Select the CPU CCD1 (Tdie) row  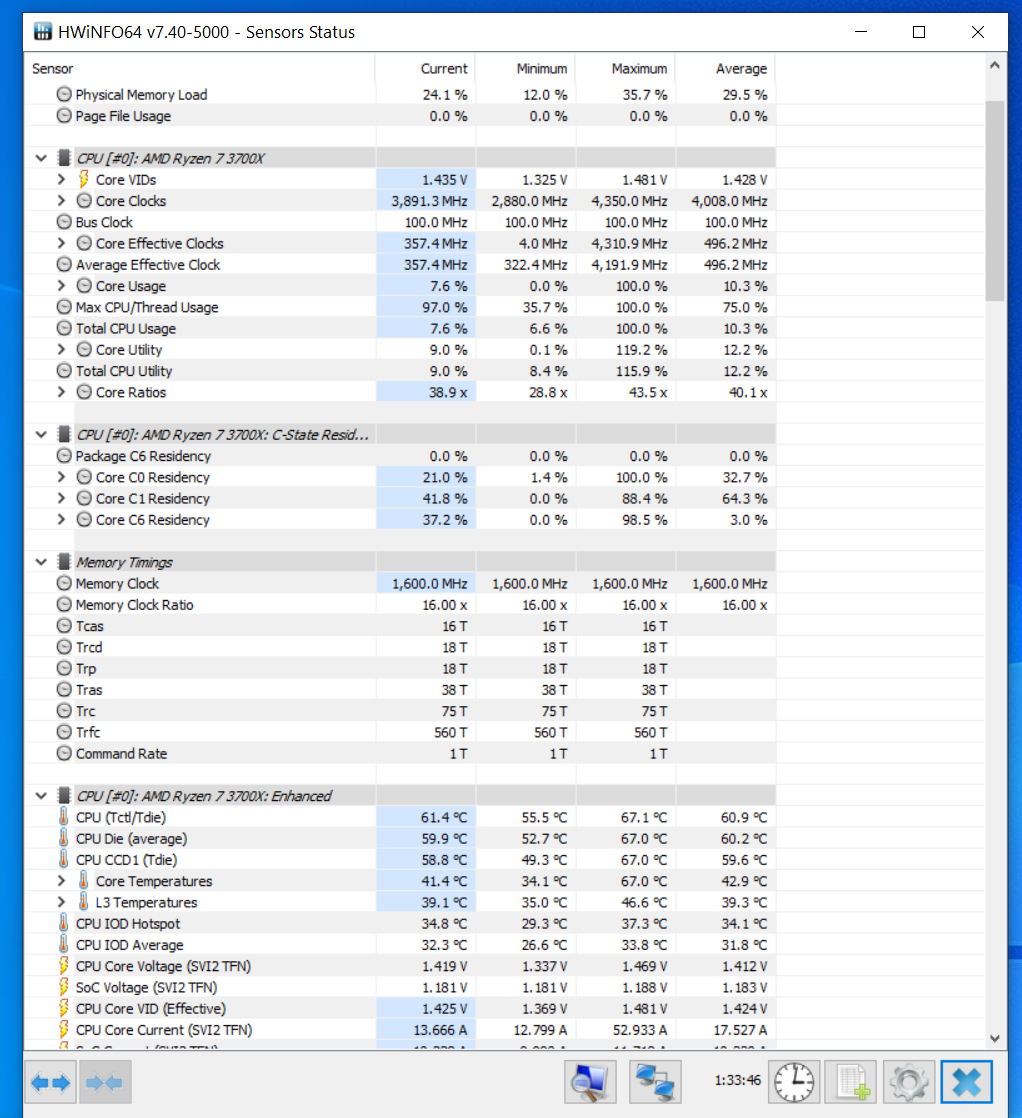pos(400,859)
